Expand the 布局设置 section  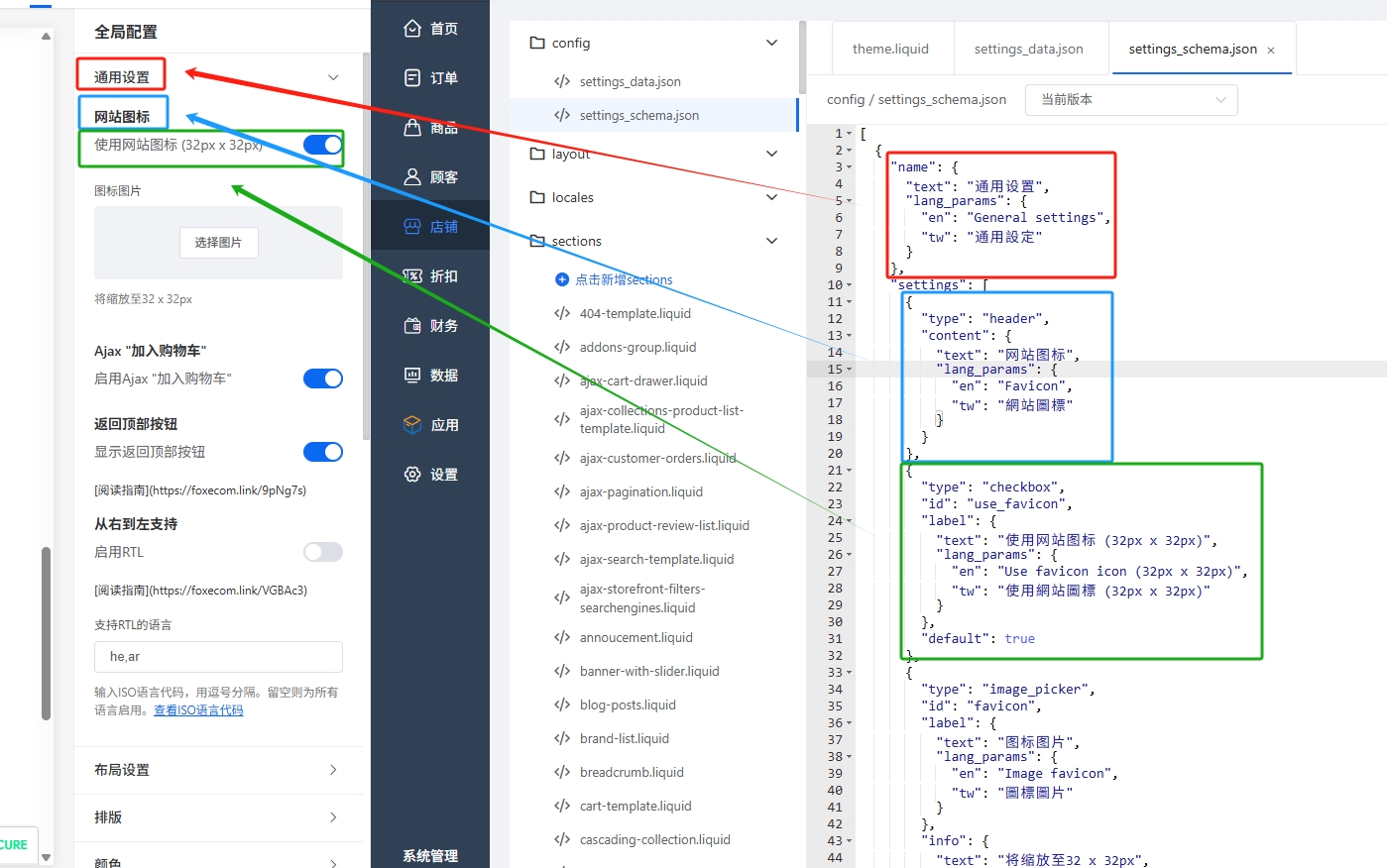point(218,770)
